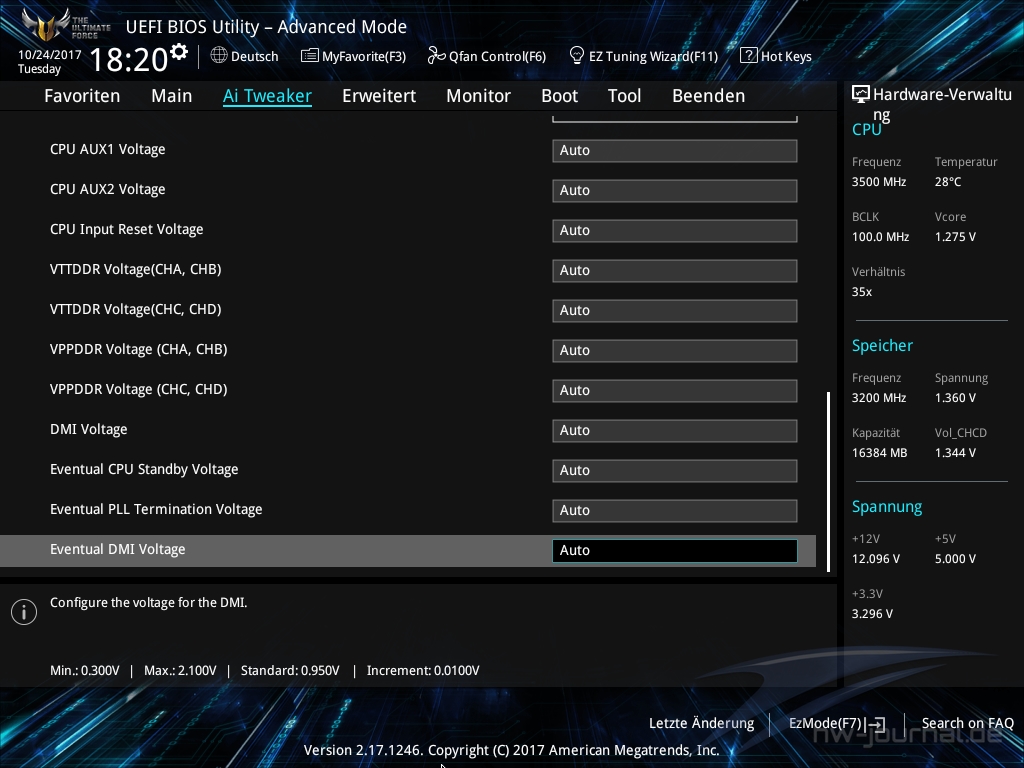The image size is (1024, 768).
Task: Click the globe language icon
Action: pos(219,56)
